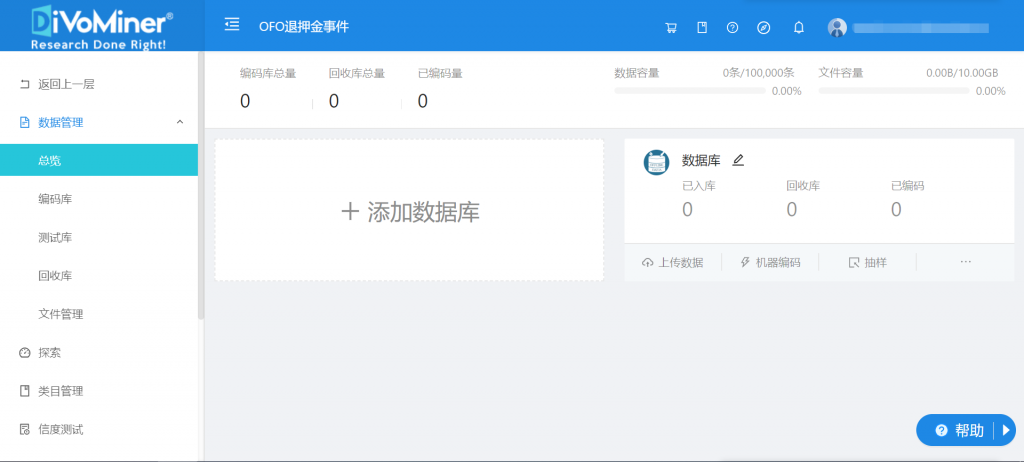Click the book/manual icon in header
Viewport: 1024px width, 462px height.
click(x=702, y=27)
